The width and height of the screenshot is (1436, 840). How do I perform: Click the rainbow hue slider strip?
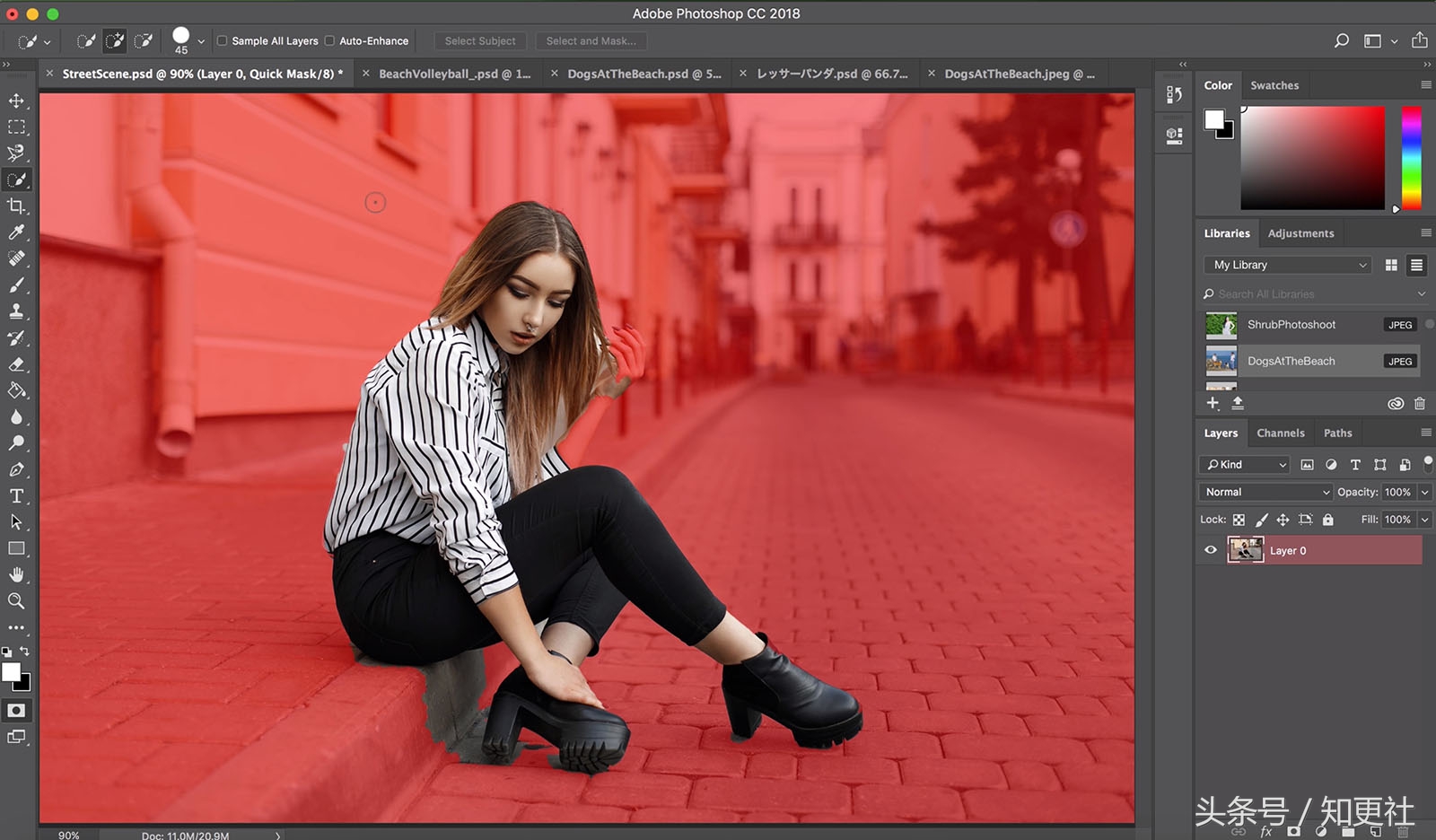pyautogui.click(x=1411, y=158)
